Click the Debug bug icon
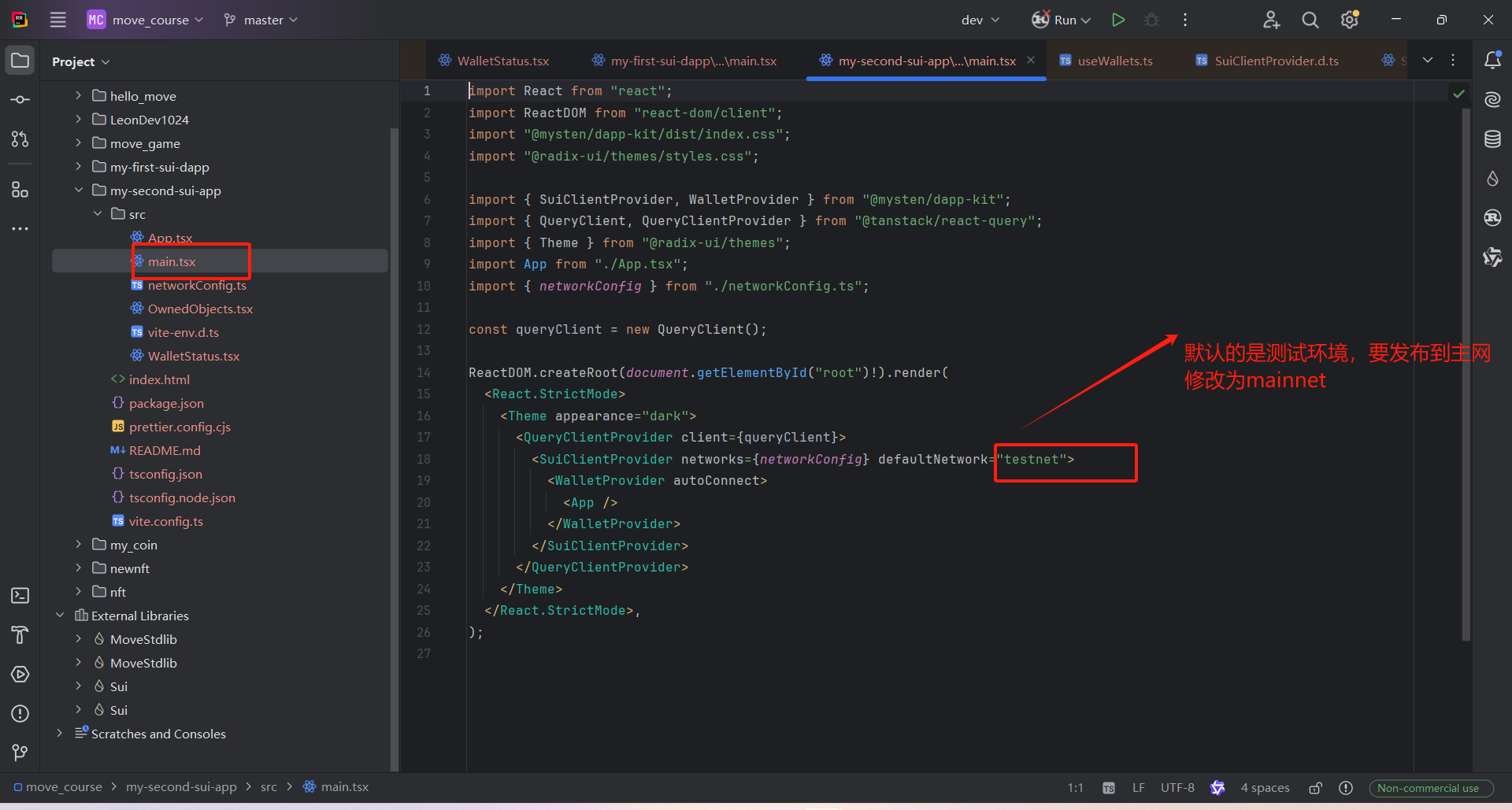 (1152, 20)
